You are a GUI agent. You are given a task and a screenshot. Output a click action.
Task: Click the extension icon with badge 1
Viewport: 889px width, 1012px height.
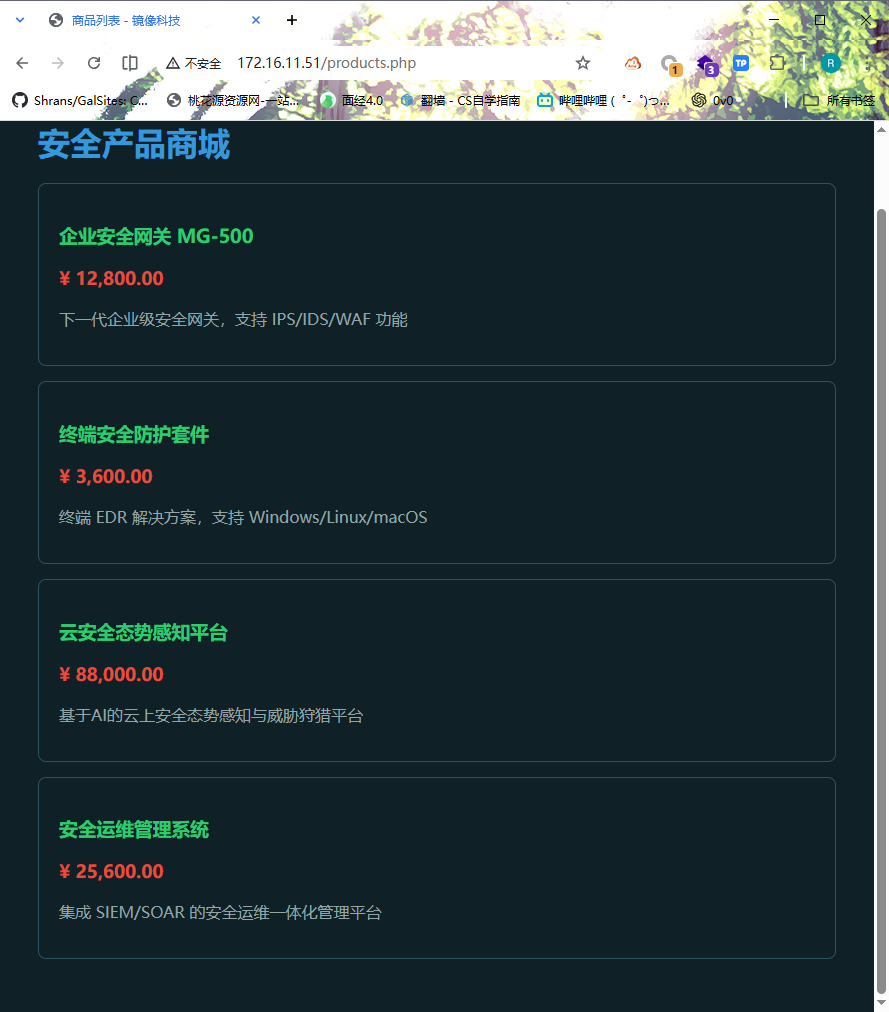point(670,64)
